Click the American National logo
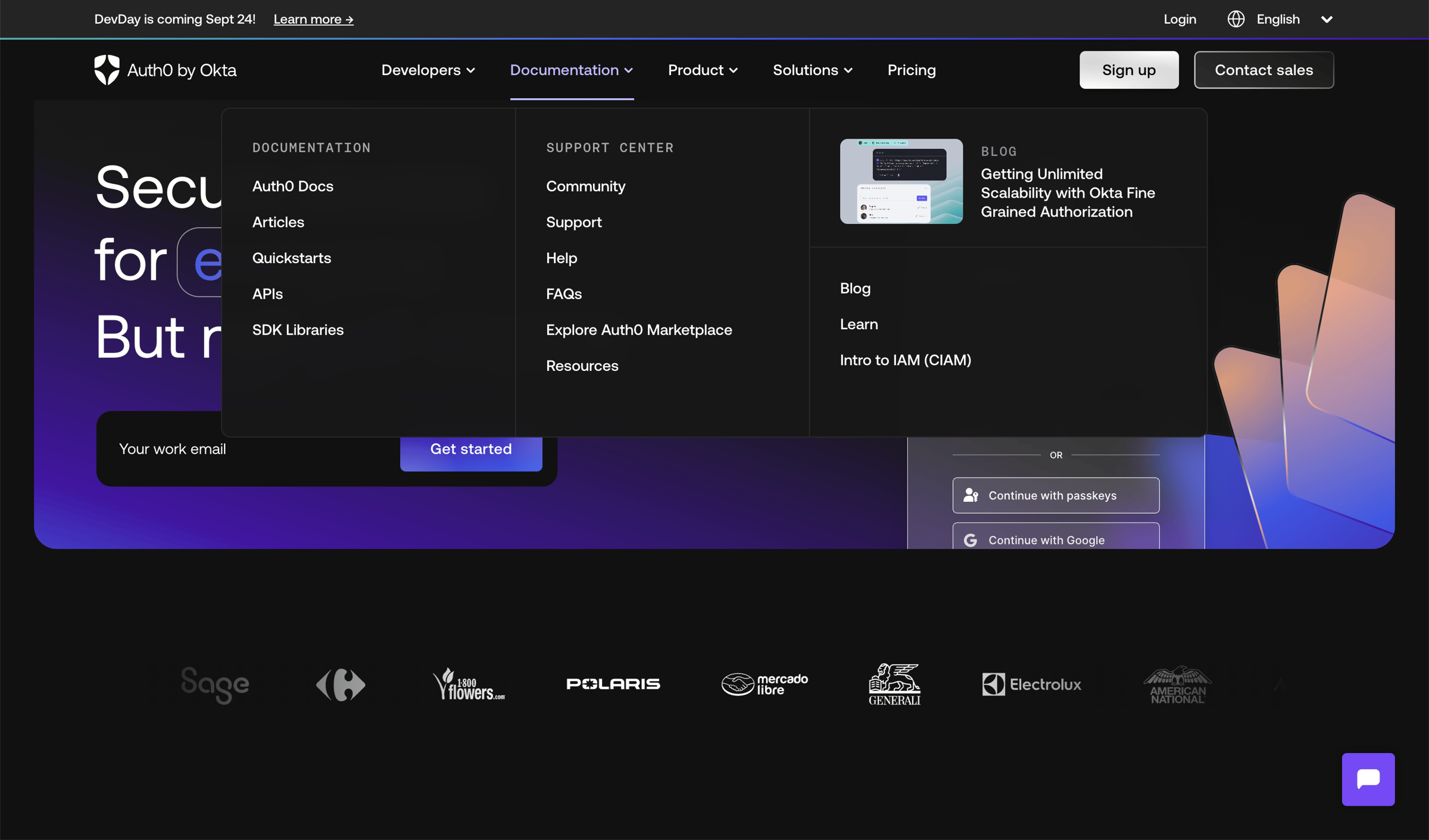This screenshot has width=1429, height=840. tap(1178, 685)
